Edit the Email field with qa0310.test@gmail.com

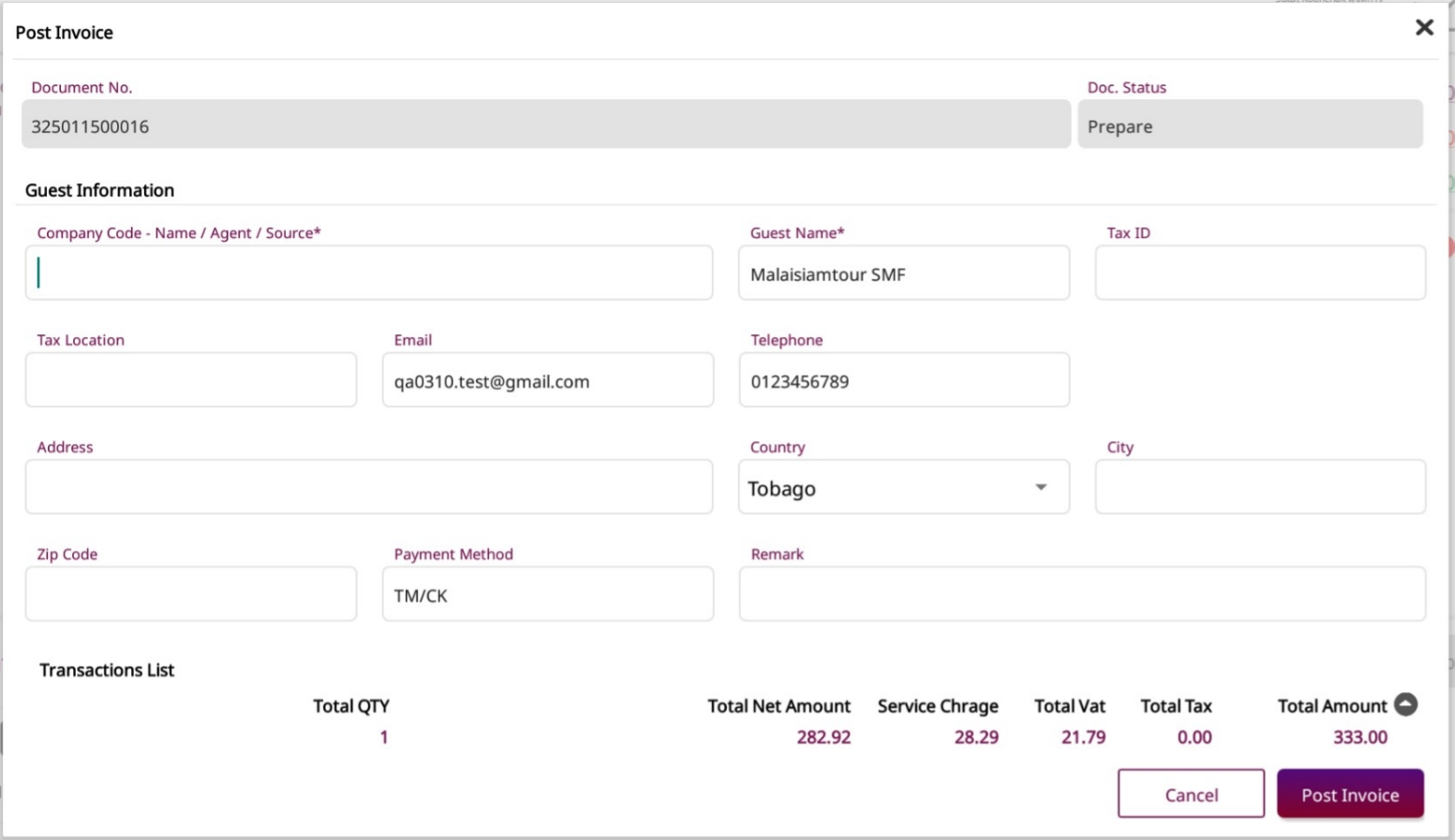point(547,380)
